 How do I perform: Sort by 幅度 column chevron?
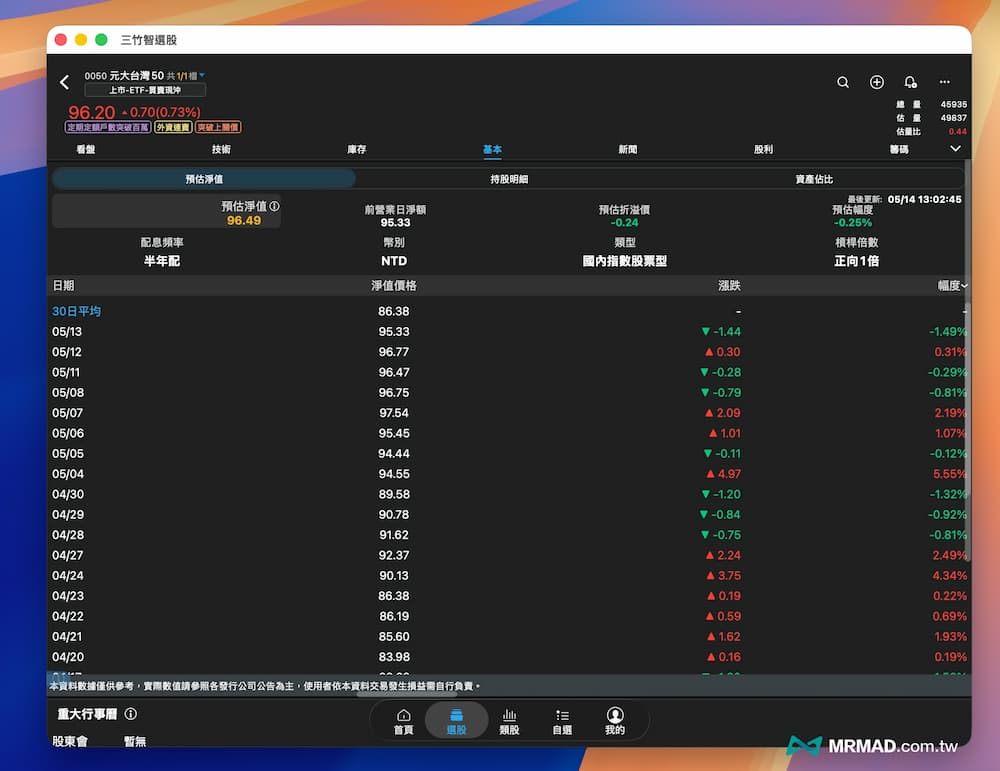(964, 286)
